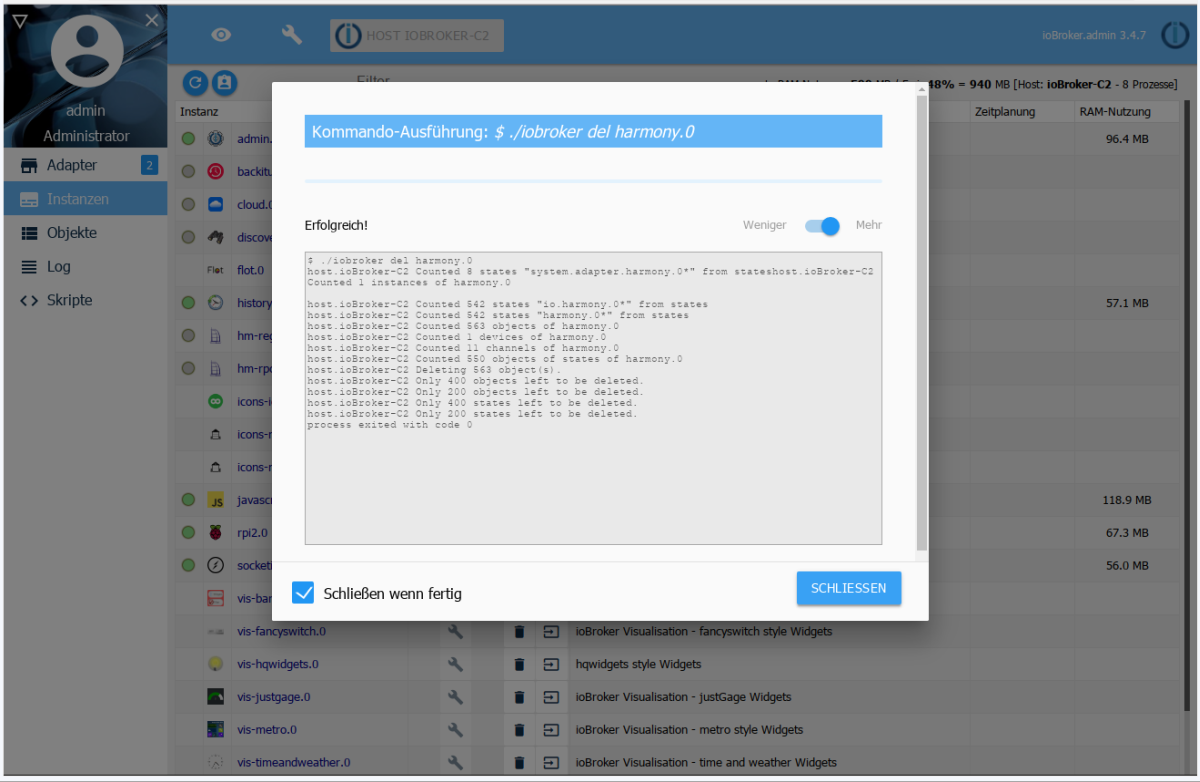Open vis-metro.0 link arrow icon
This screenshot has height=782, width=1200.
551,730
